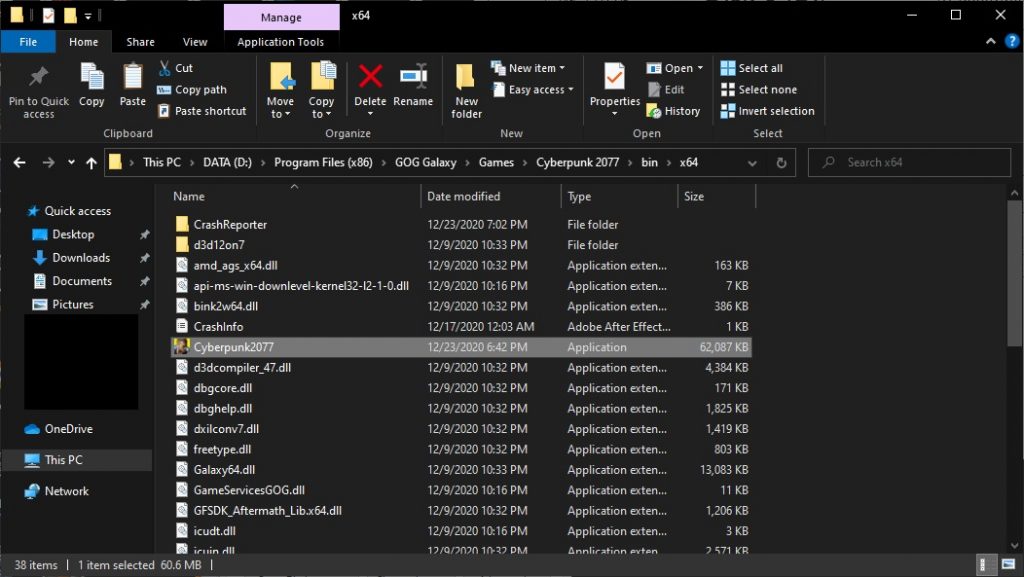
Task: Refresh the x64 folder view
Action: pyautogui.click(x=781, y=163)
